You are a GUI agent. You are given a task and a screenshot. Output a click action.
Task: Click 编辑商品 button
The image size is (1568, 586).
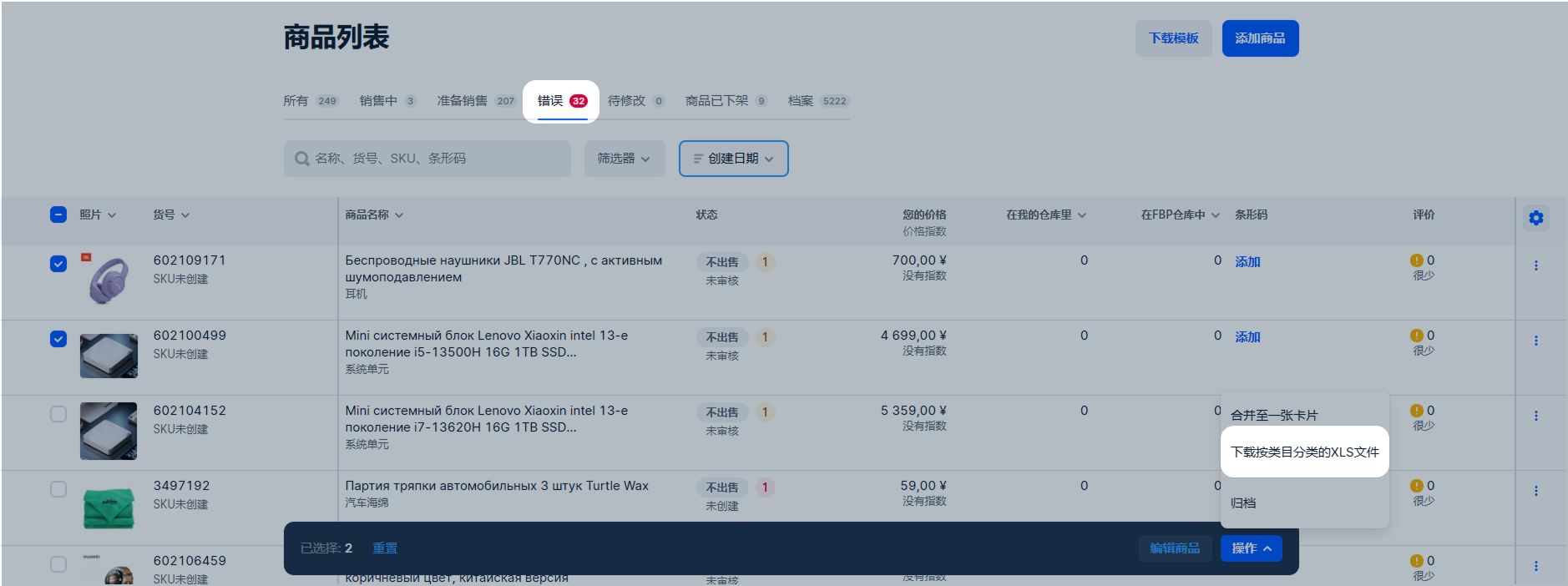1175,548
